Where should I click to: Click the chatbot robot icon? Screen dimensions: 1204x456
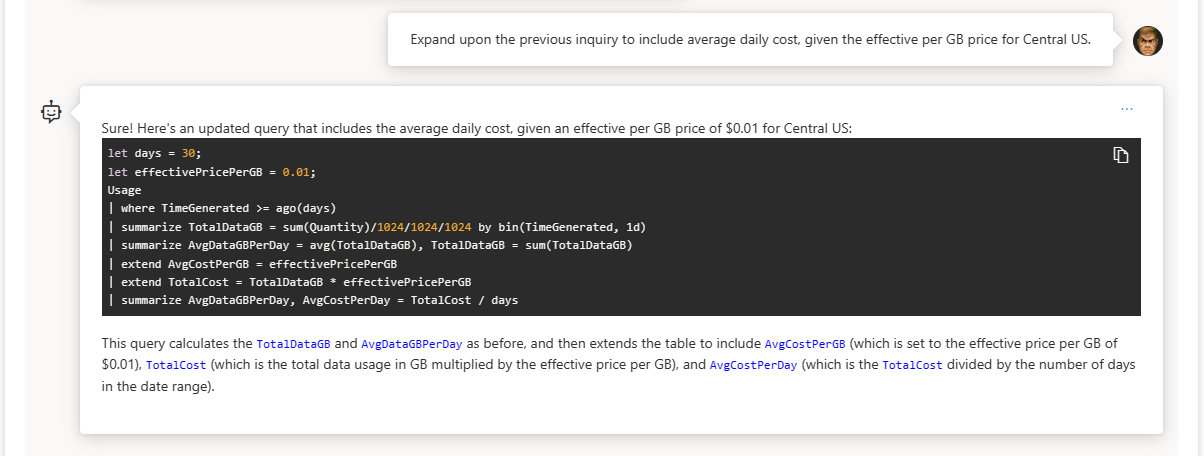point(51,112)
